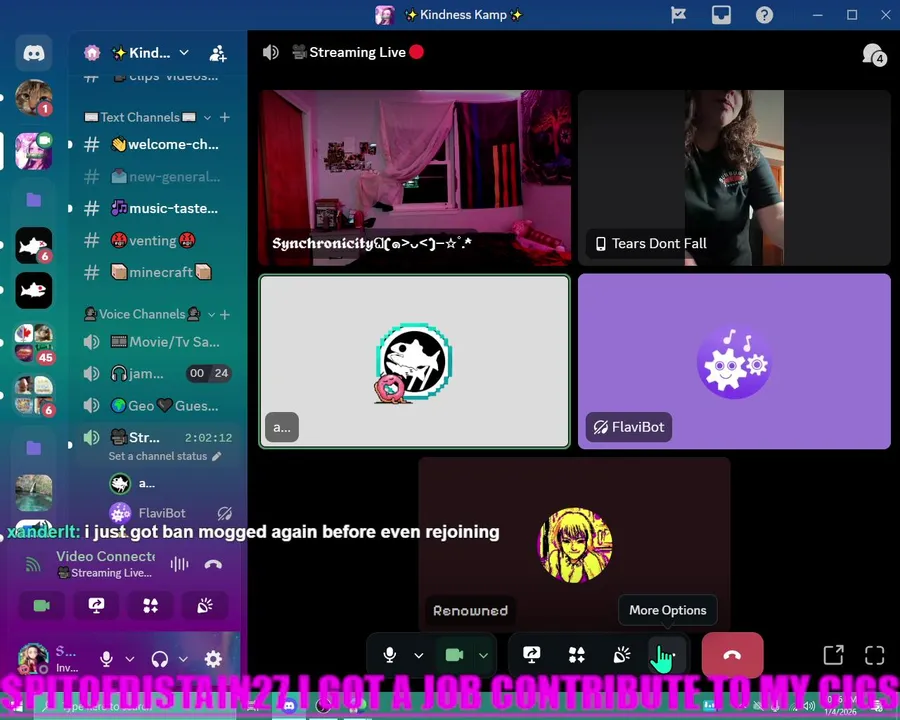This screenshot has width=900, height=720.
Task: Click the invite people icon
Action: coord(218,53)
